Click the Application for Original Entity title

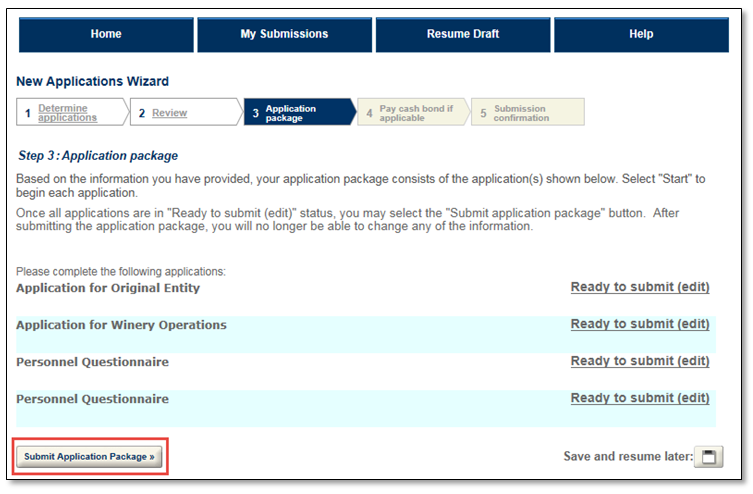108,288
